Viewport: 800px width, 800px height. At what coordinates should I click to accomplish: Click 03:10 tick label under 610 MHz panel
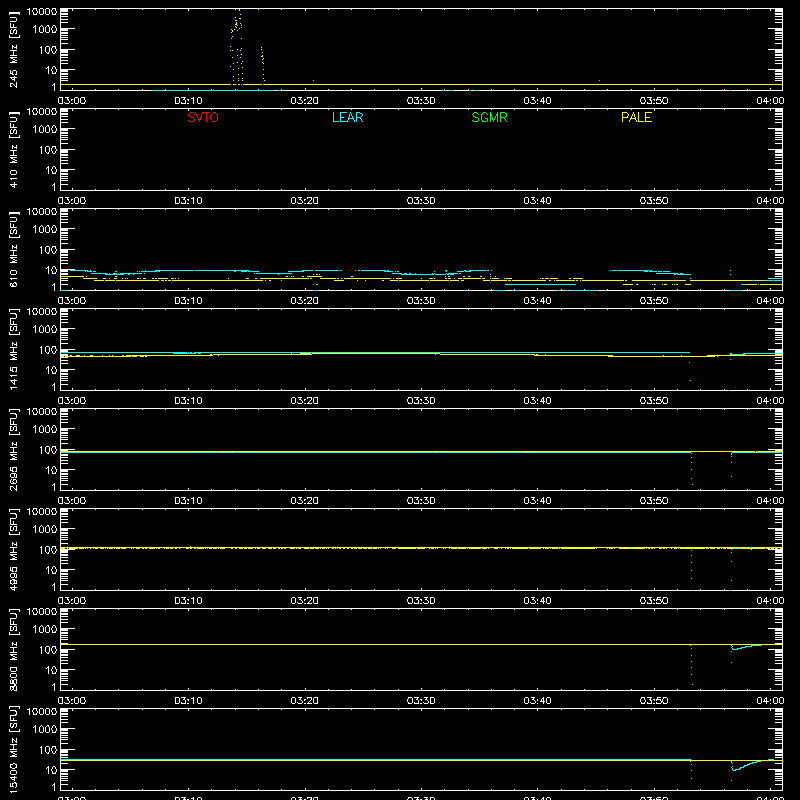[188, 301]
